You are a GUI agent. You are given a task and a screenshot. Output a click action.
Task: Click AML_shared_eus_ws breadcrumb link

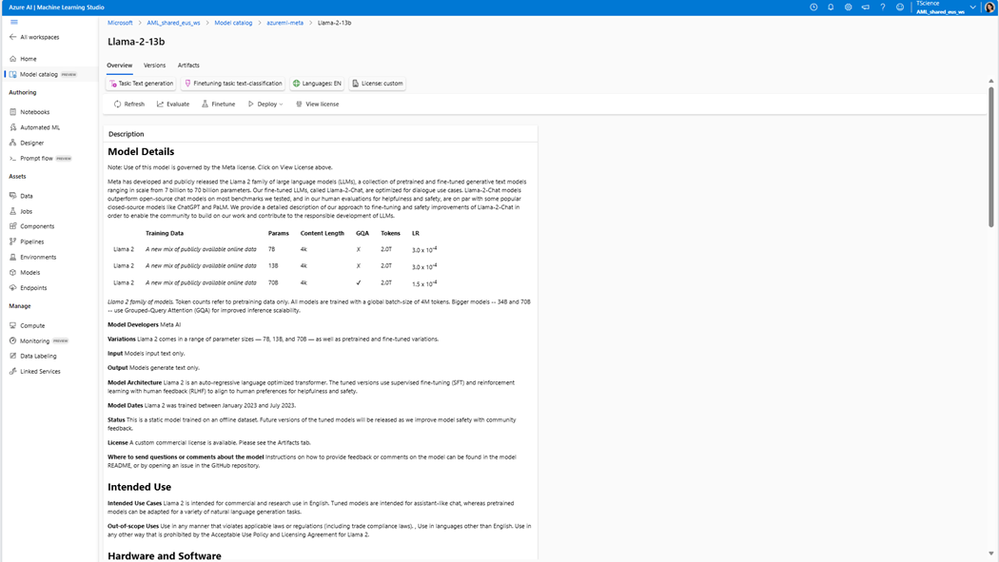click(173, 23)
